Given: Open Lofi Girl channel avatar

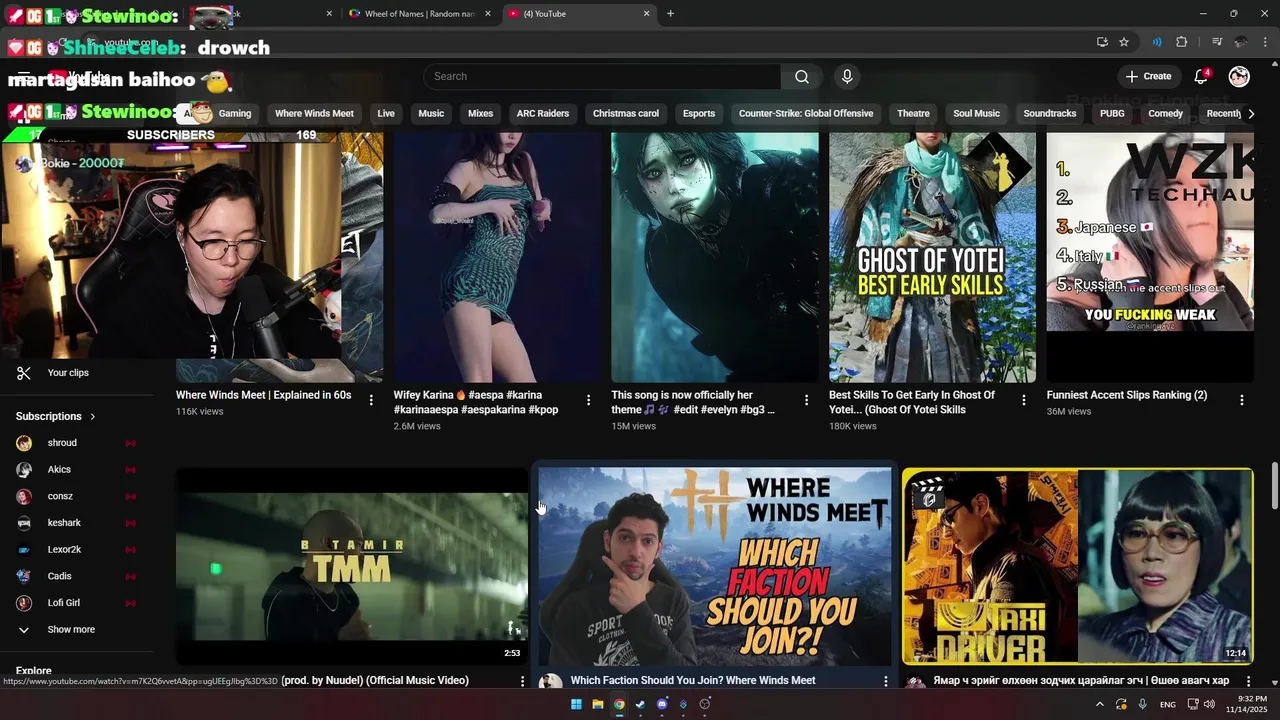Looking at the screenshot, I should (x=24, y=603).
